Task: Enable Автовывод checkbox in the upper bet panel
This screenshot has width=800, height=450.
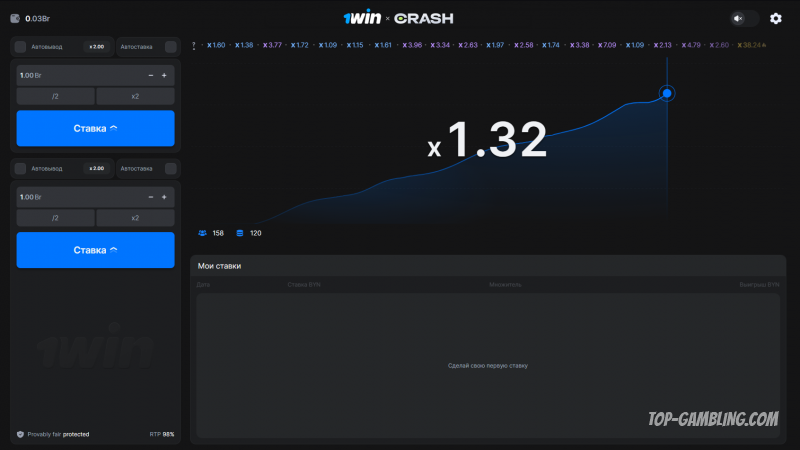Action: coord(20,47)
